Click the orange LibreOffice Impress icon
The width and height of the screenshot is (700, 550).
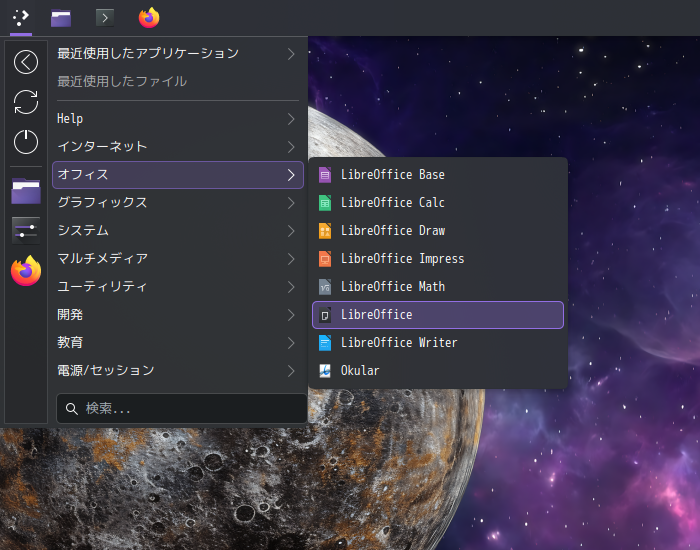pyautogui.click(x=325, y=259)
